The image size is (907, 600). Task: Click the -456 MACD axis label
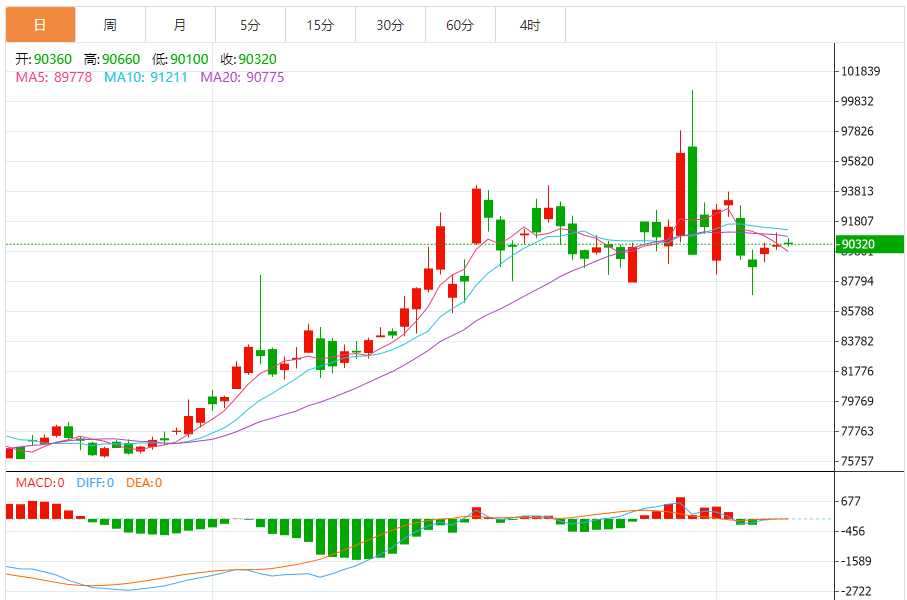(853, 531)
